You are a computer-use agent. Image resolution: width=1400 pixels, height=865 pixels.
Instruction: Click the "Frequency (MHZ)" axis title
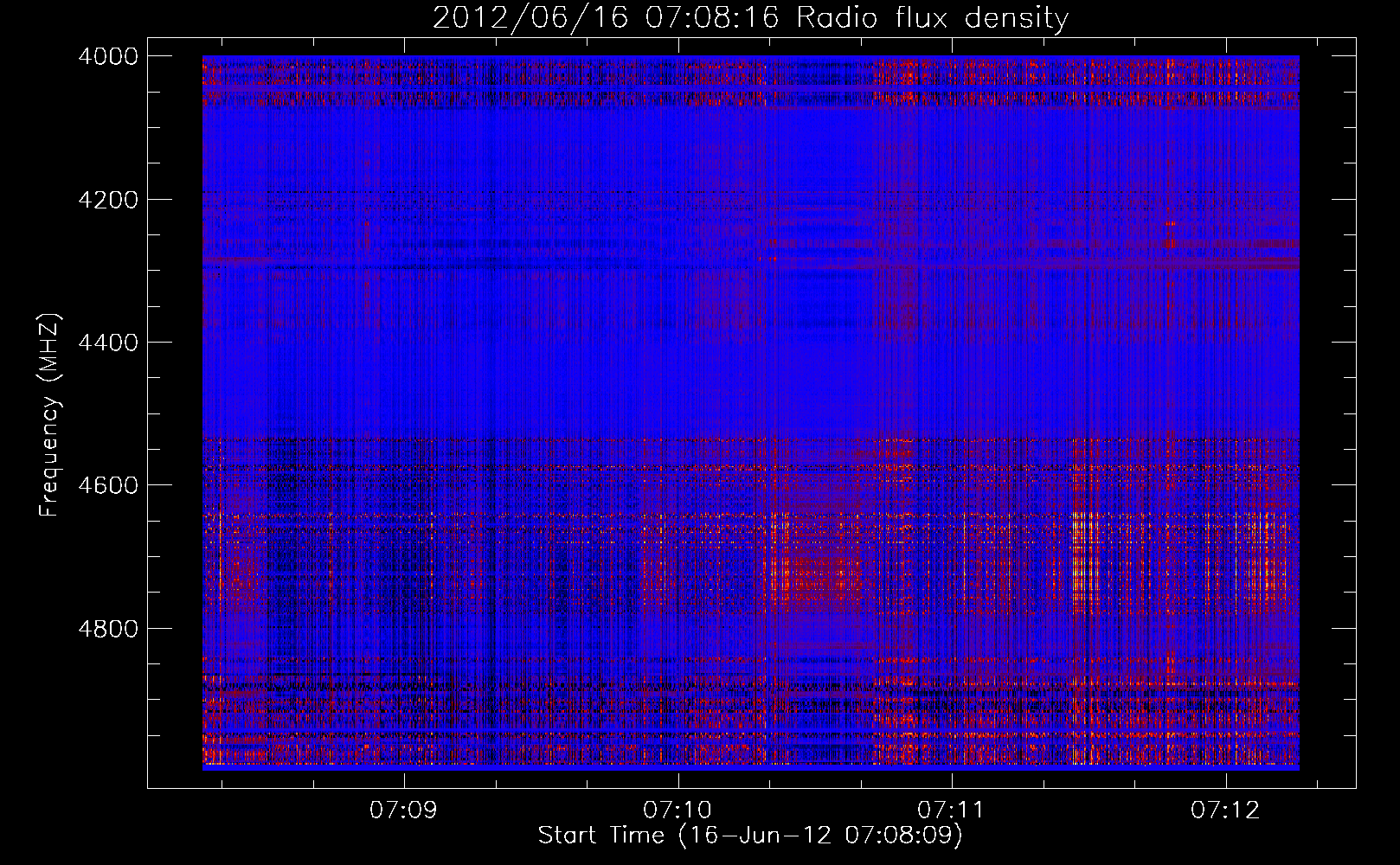pos(49,414)
